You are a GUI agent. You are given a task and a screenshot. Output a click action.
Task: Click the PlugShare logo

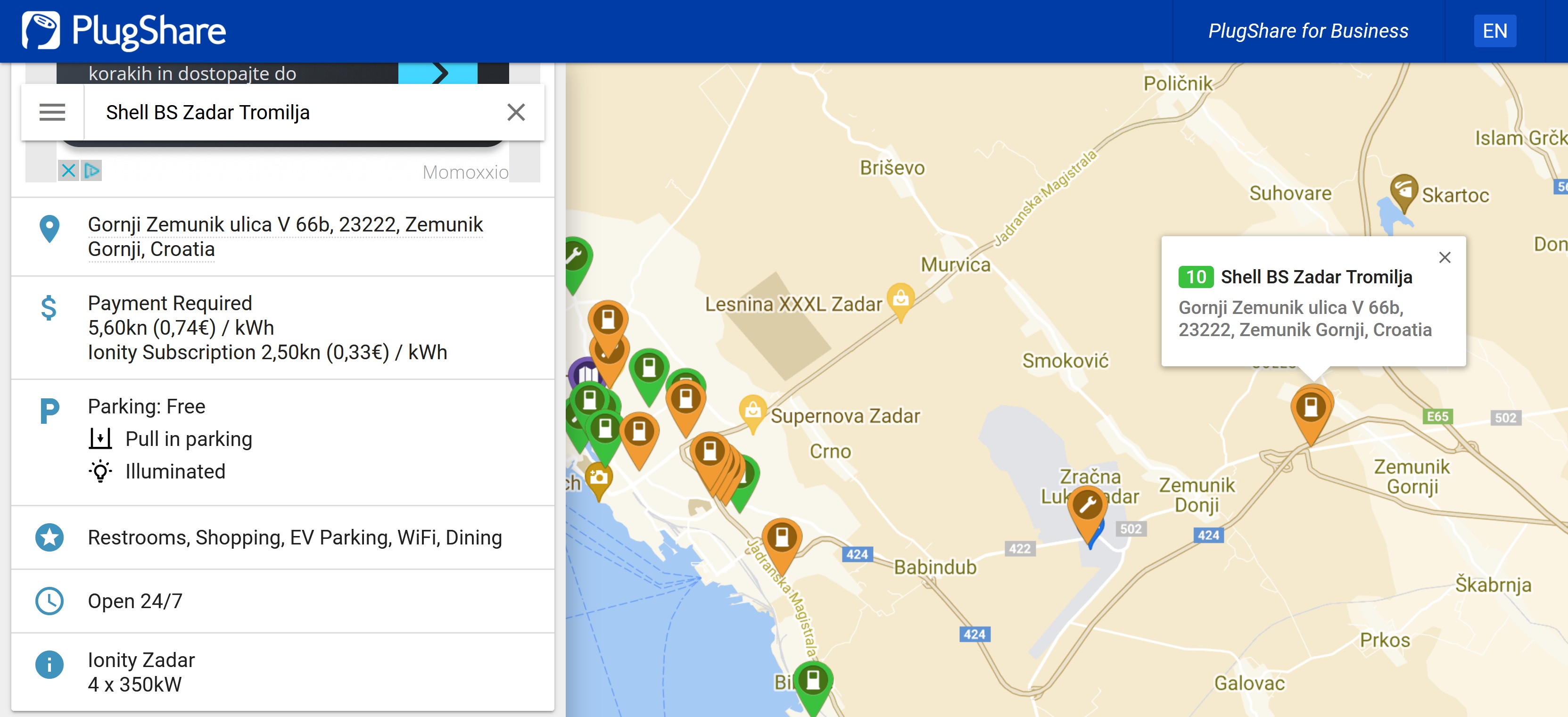click(x=124, y=31)
